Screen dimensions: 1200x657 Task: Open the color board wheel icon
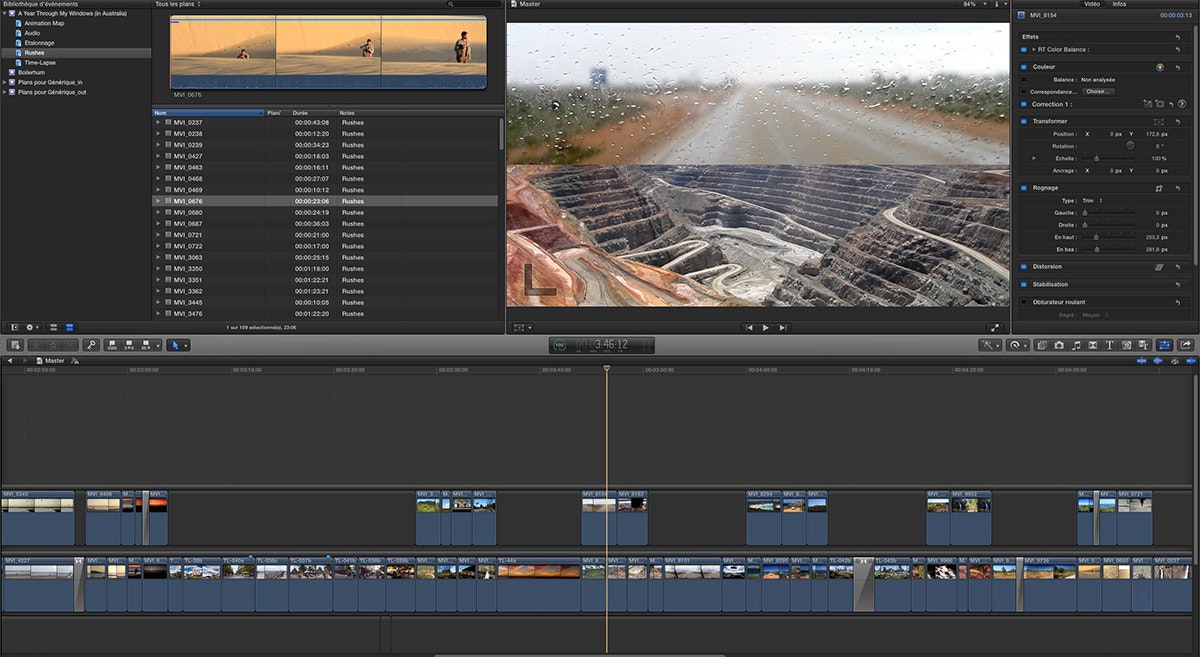(x=1160, y=67)
